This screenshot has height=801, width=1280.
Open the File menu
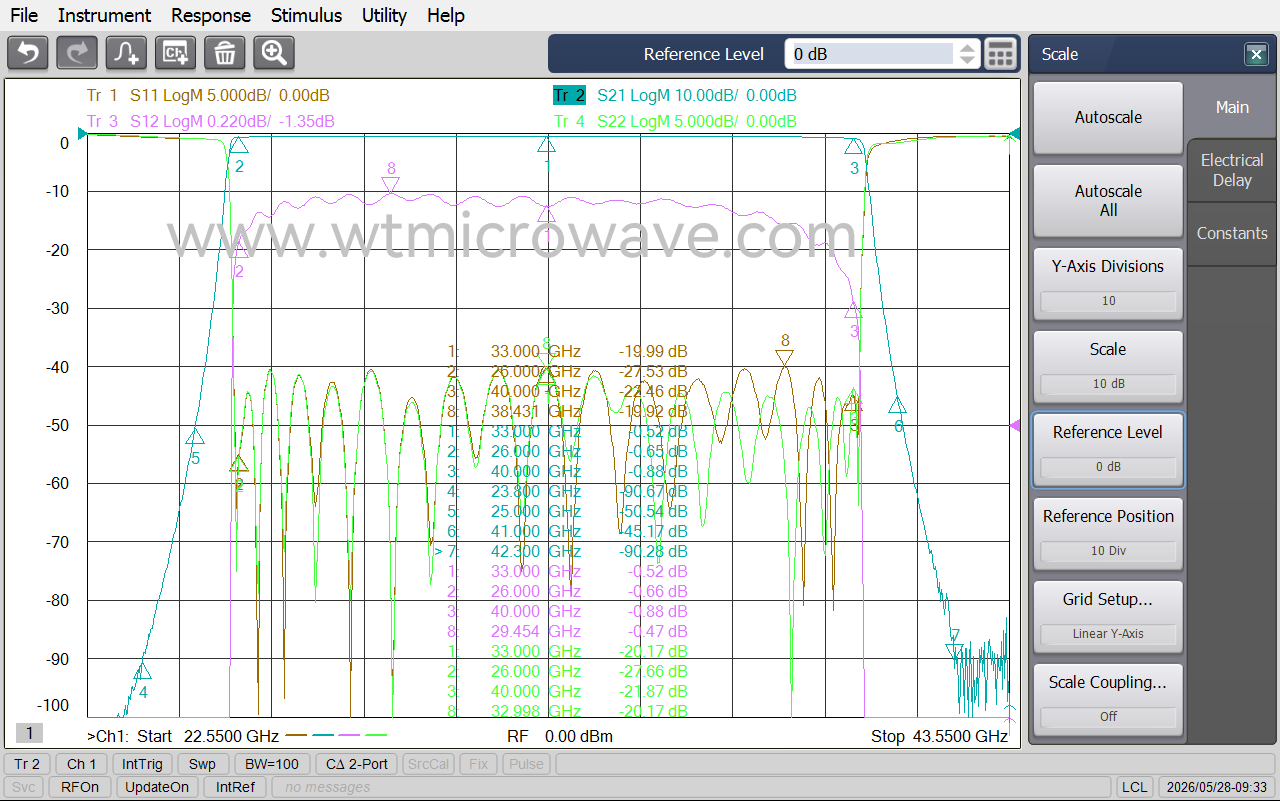(x=24, y=15)
